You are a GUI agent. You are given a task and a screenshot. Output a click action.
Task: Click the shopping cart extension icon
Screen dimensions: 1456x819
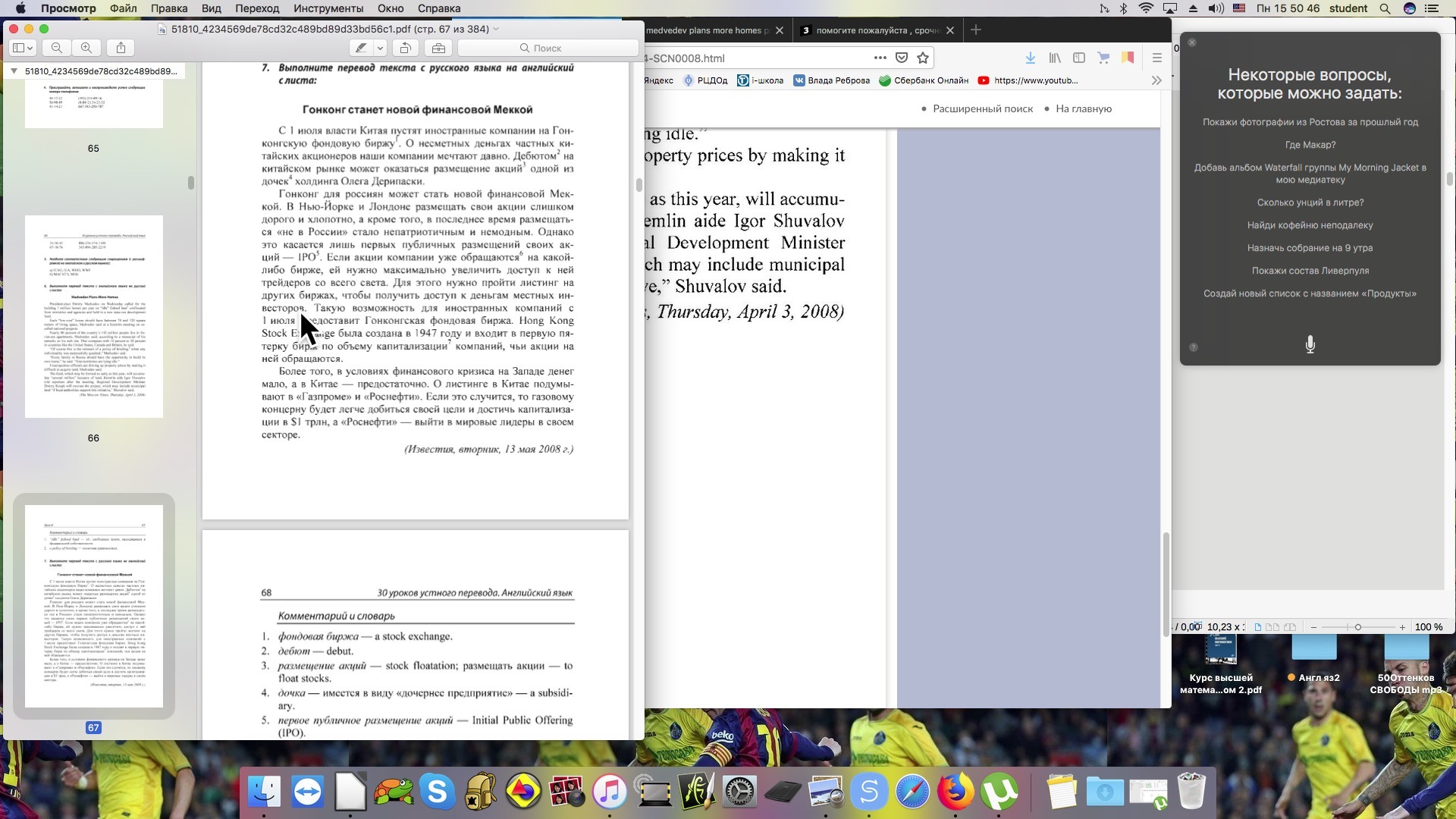pos(1103,58)
